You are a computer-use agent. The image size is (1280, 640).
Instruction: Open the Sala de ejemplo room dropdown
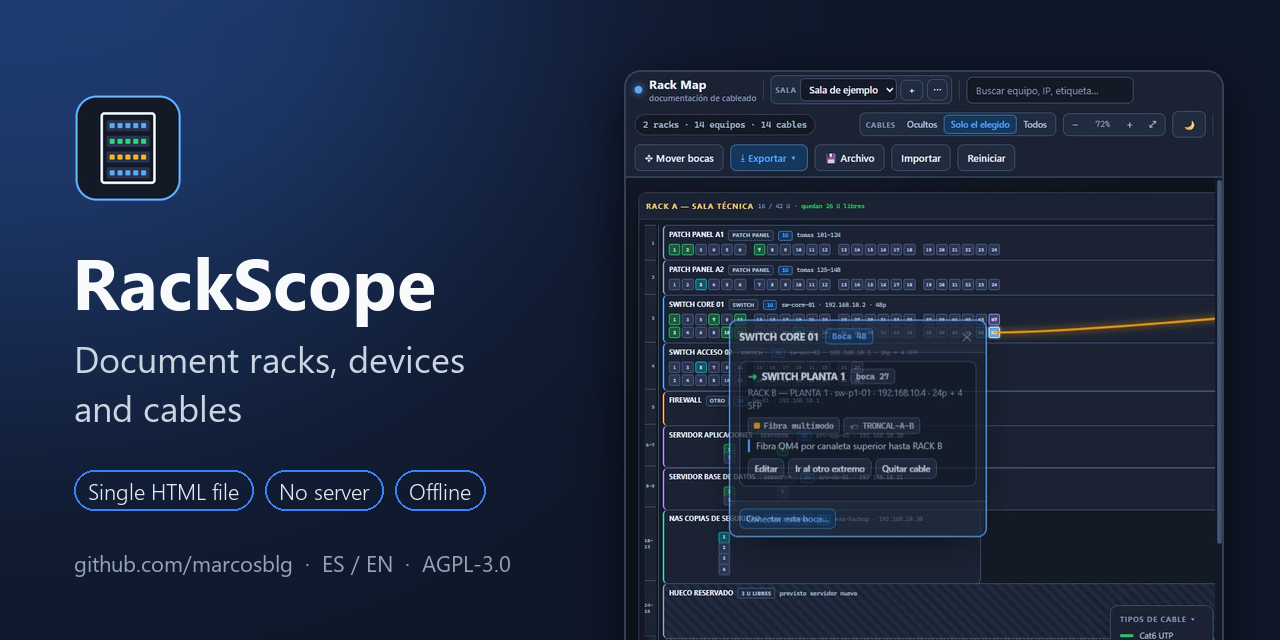848,90
